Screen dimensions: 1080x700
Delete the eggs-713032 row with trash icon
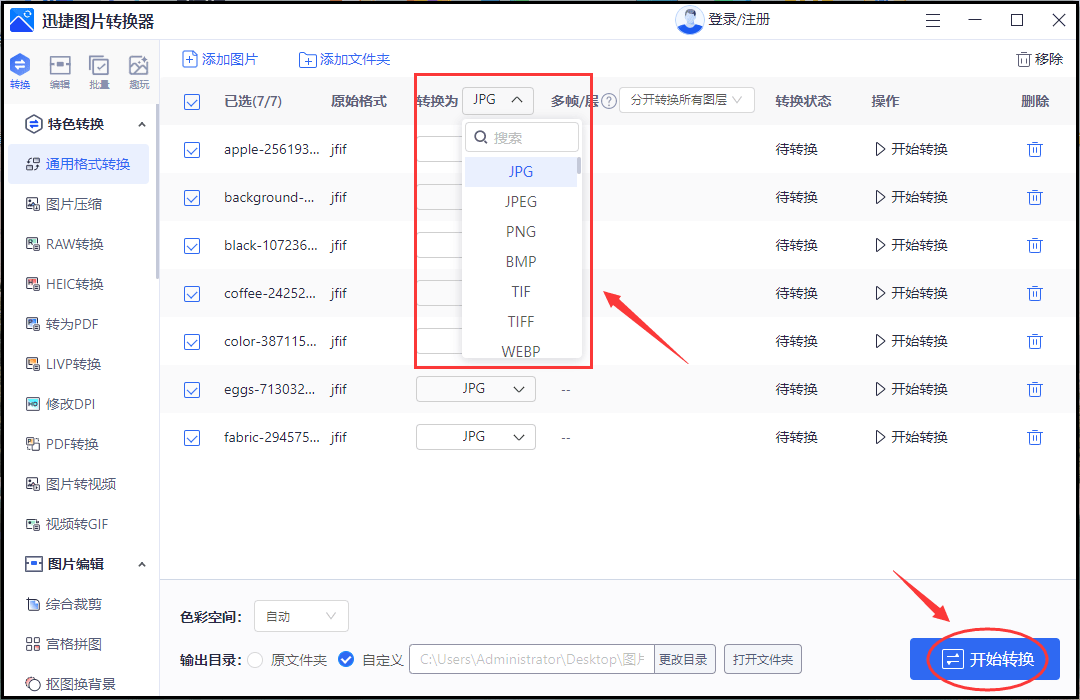click(x=1035, y=389)
